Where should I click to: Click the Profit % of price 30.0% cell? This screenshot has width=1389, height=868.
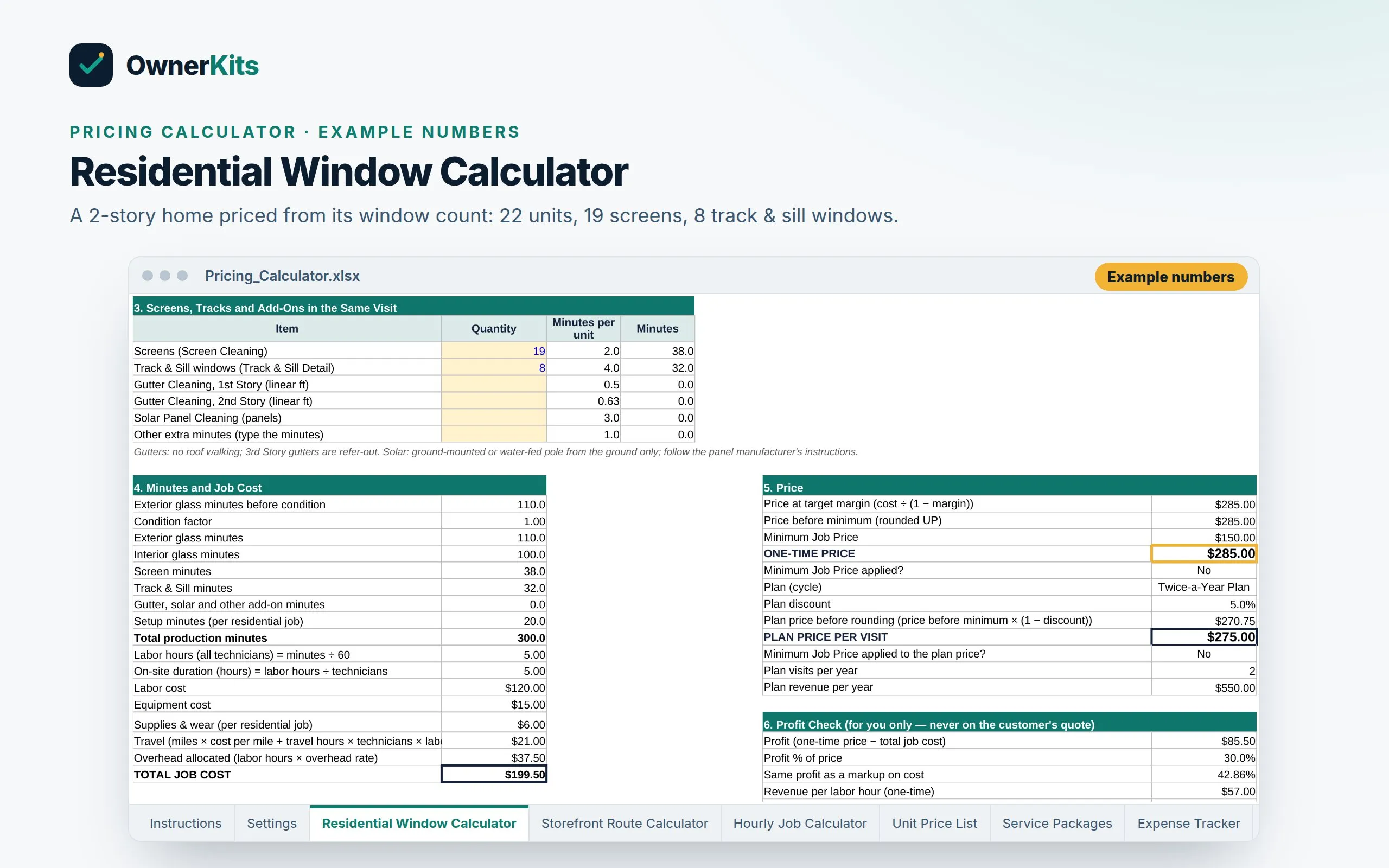(x=1203, y=758)
